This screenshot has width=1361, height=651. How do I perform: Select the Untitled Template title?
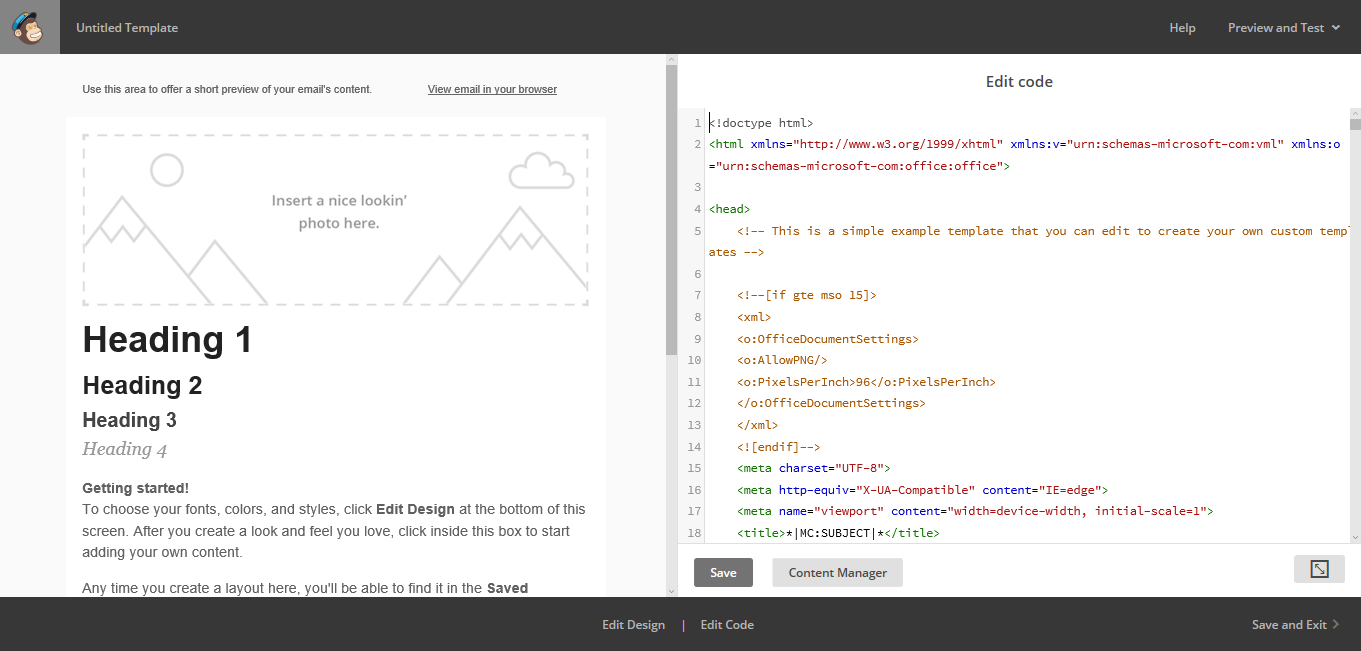127,28
